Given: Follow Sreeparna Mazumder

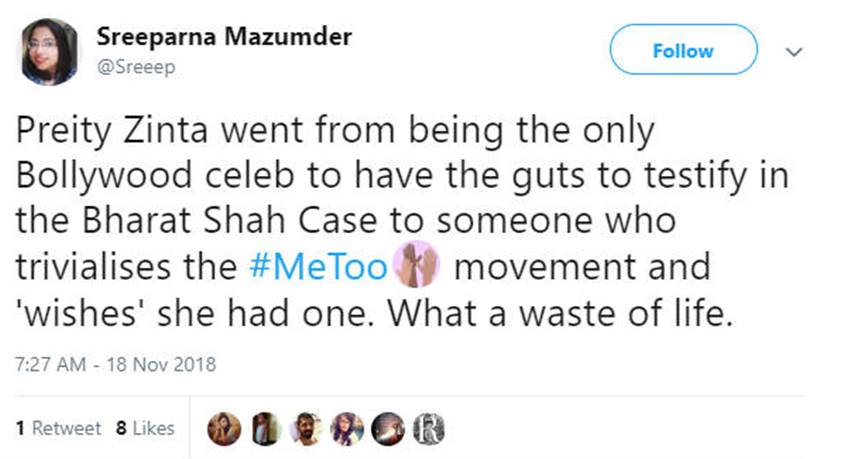Looking at the screenshot, I should pyautogui.click(x=683, y=50).
